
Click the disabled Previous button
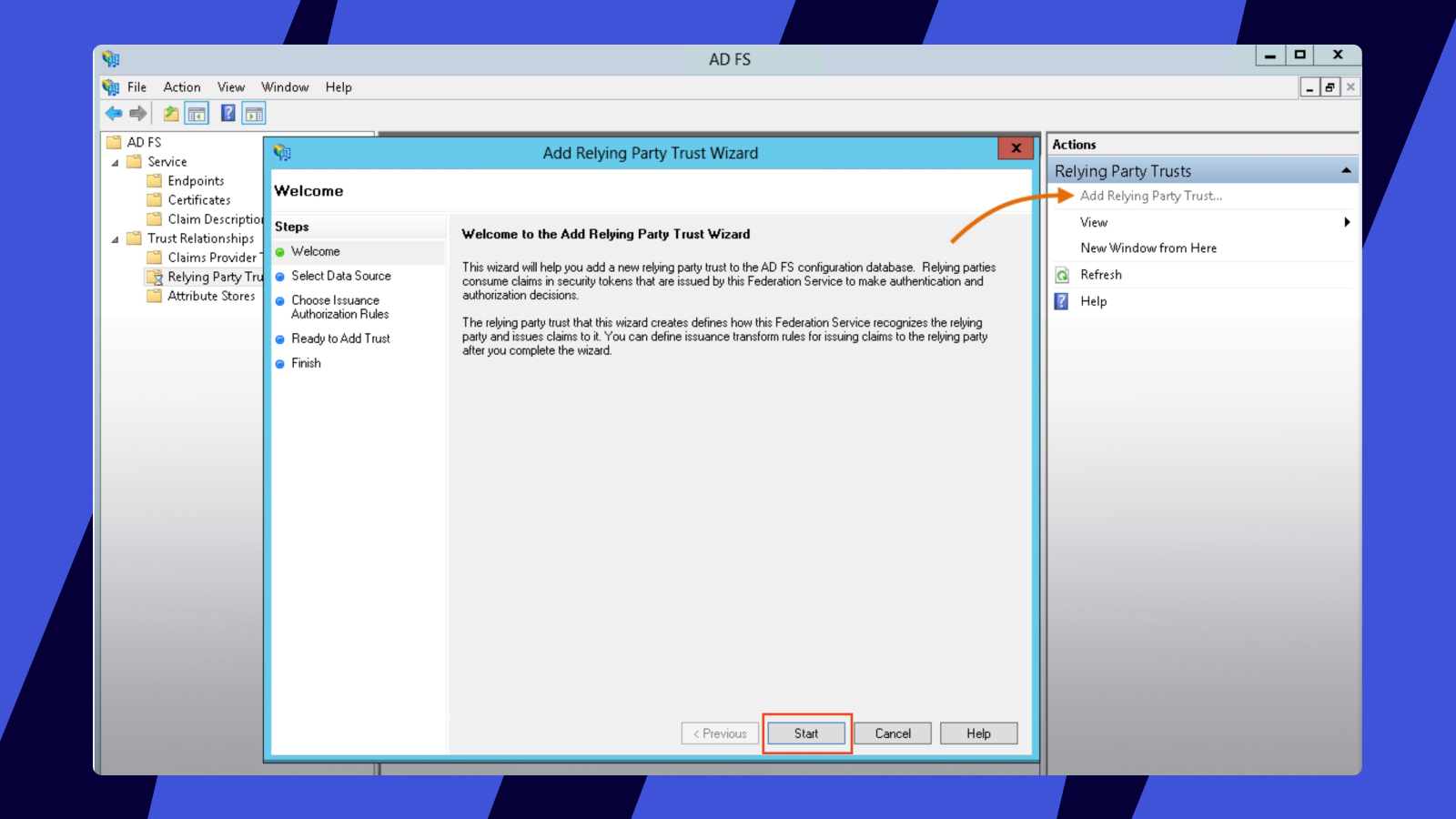(720, 733)
